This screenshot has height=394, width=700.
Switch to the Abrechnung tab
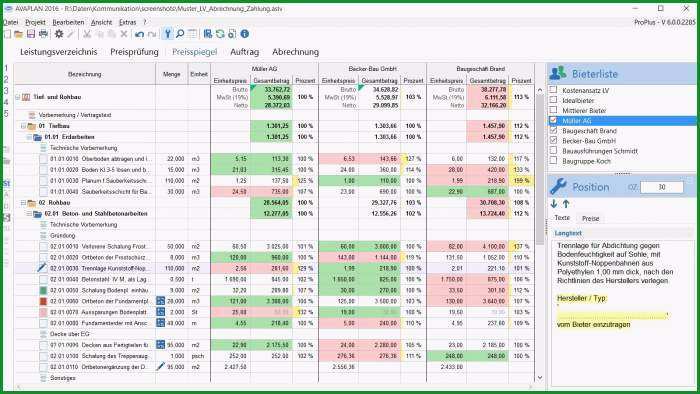[x=296, y=52]
